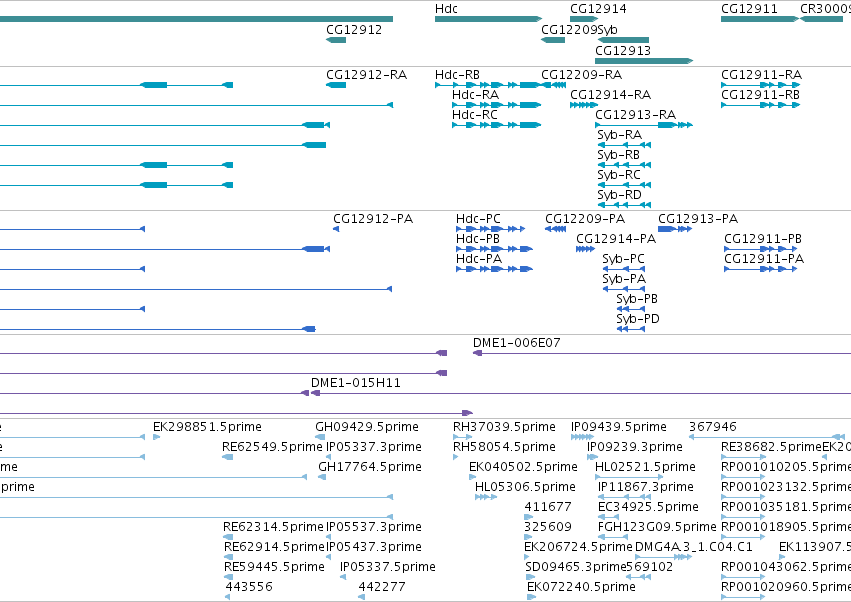Open the GH17764.5prime EST label
The height and width of the screenshot is (602, 851).
pos(370,467)
